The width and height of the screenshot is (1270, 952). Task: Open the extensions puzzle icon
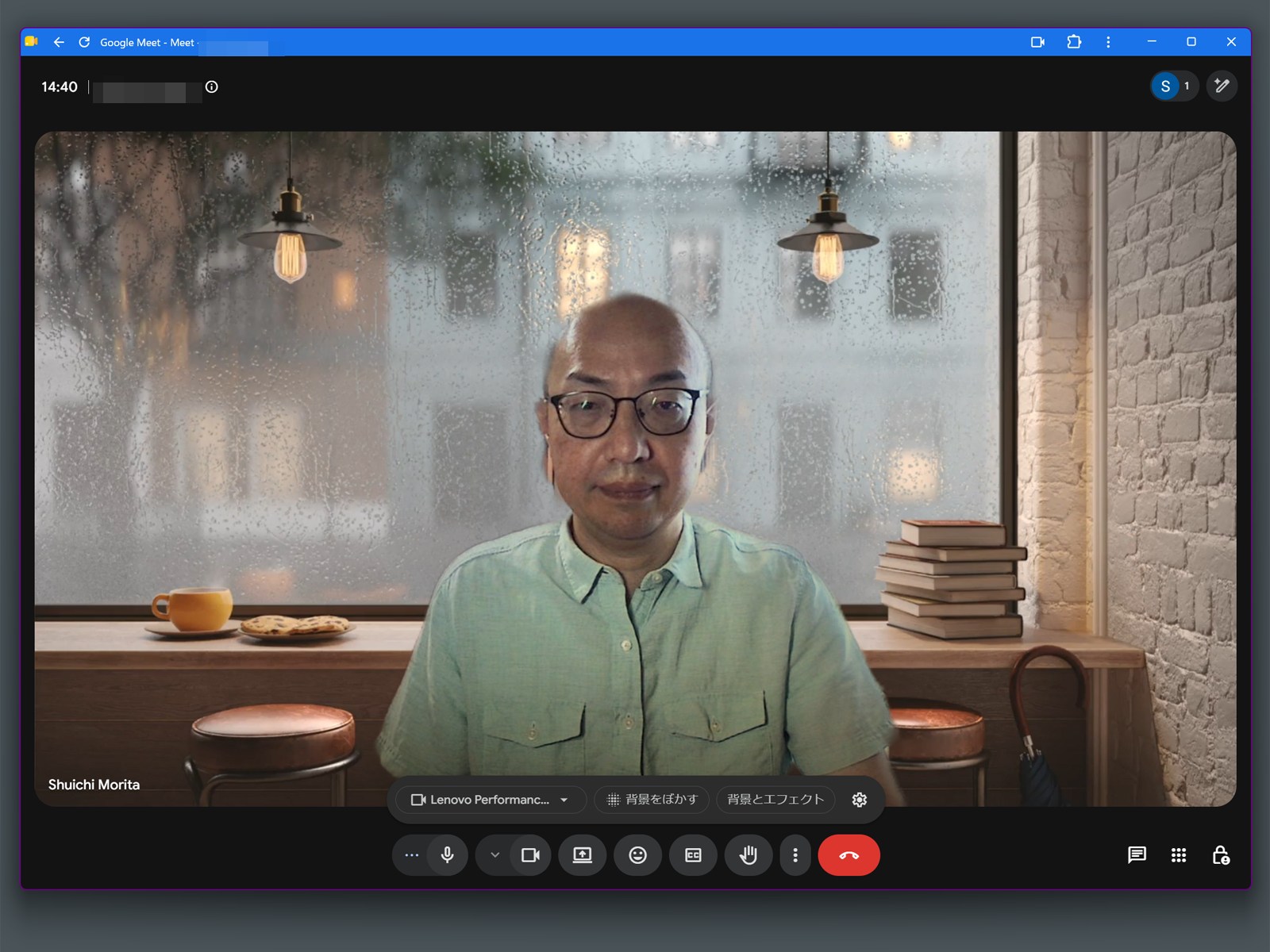(1074, 42)
